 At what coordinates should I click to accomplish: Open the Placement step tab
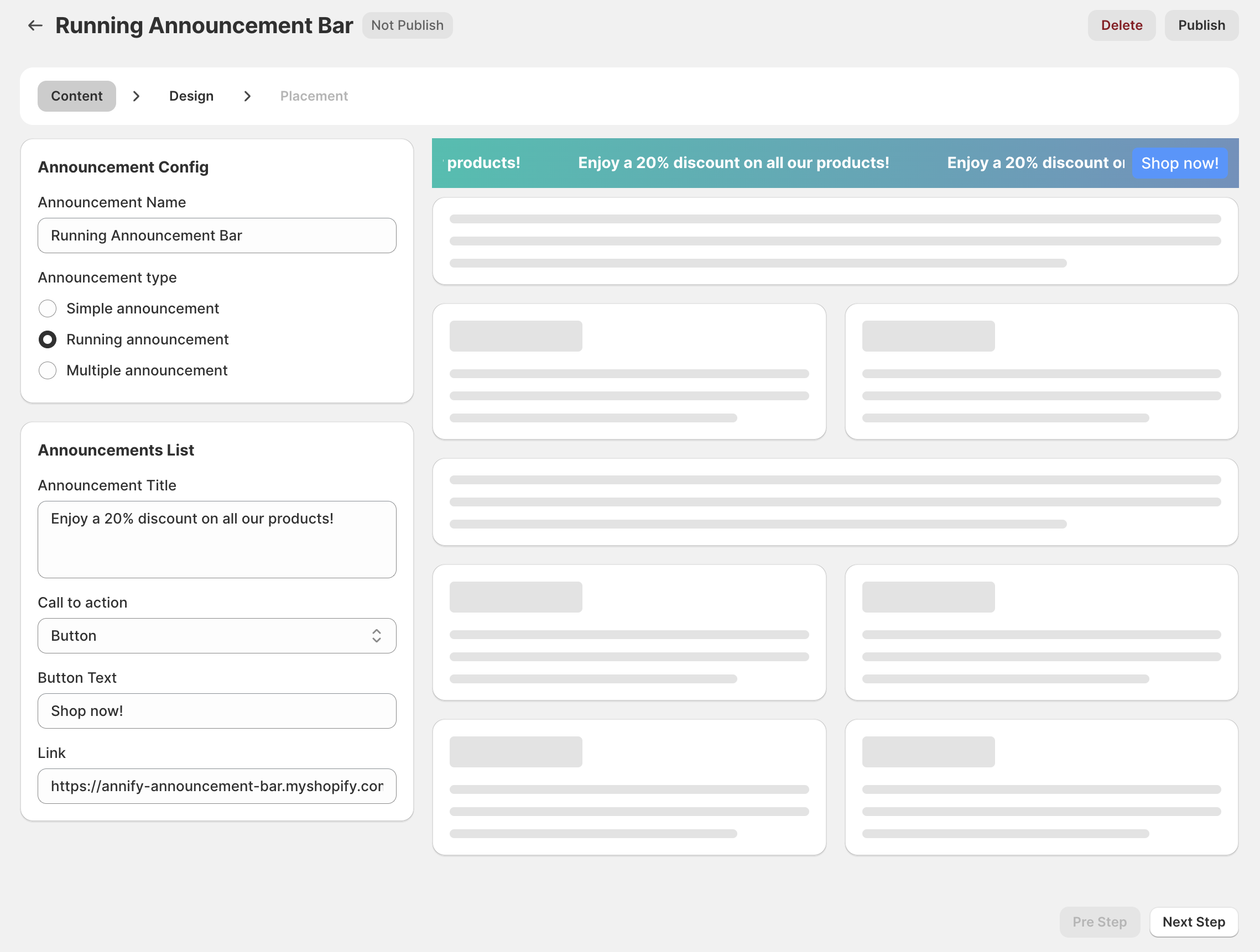pyautogui.click(x=314, y=96)
